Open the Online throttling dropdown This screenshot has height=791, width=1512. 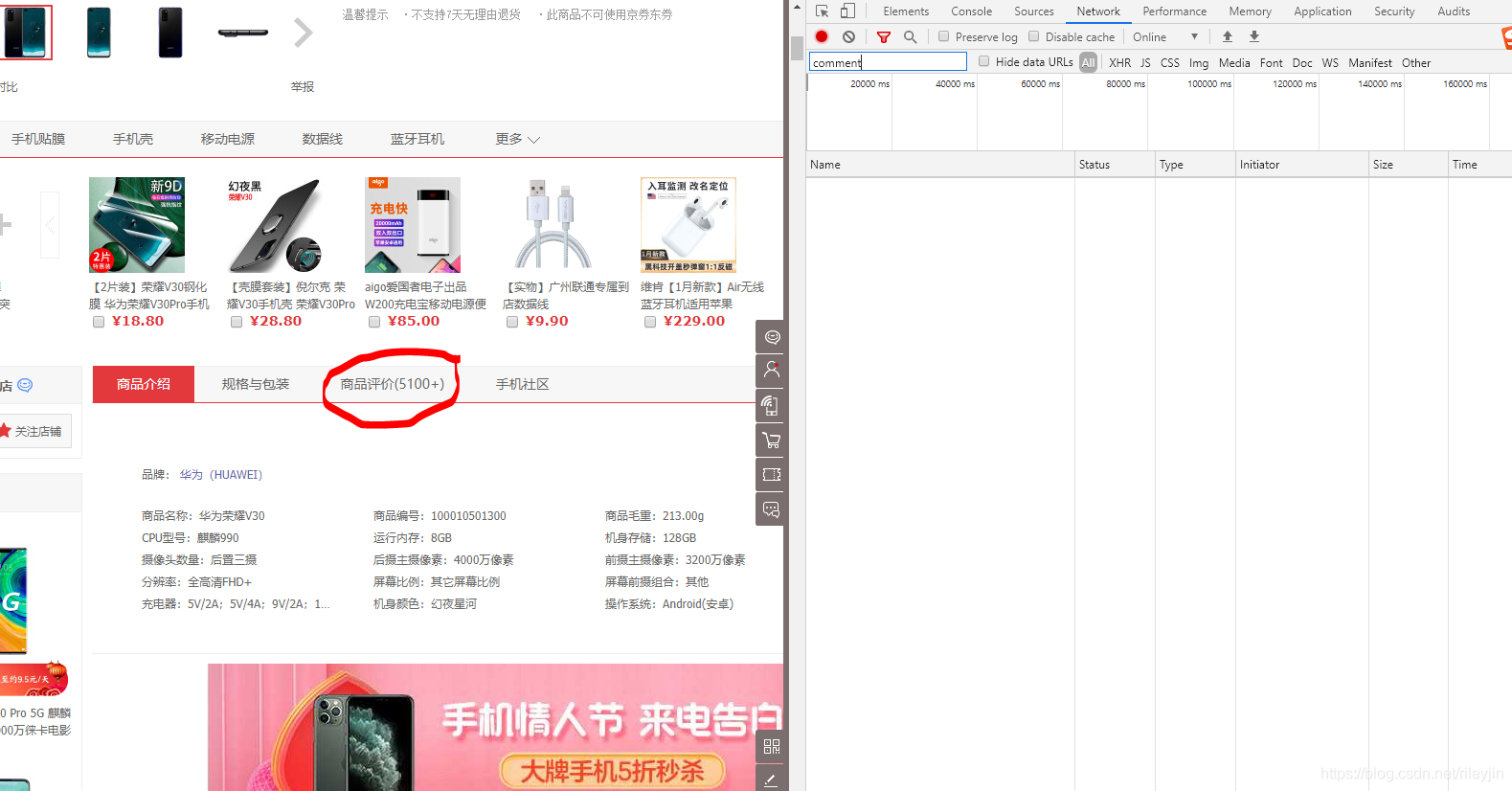tap(1165, 36)
